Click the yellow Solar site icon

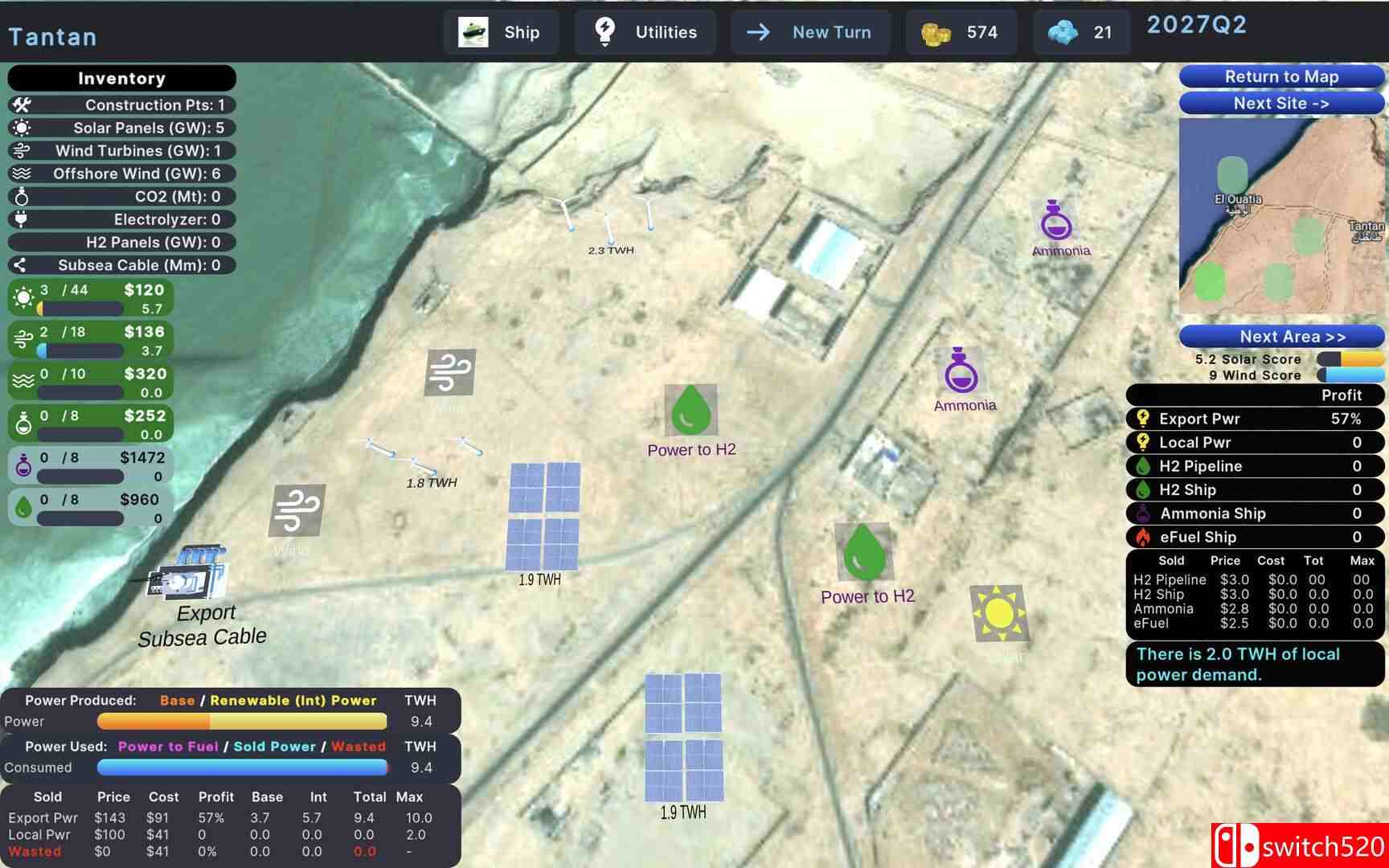[998, 613]
